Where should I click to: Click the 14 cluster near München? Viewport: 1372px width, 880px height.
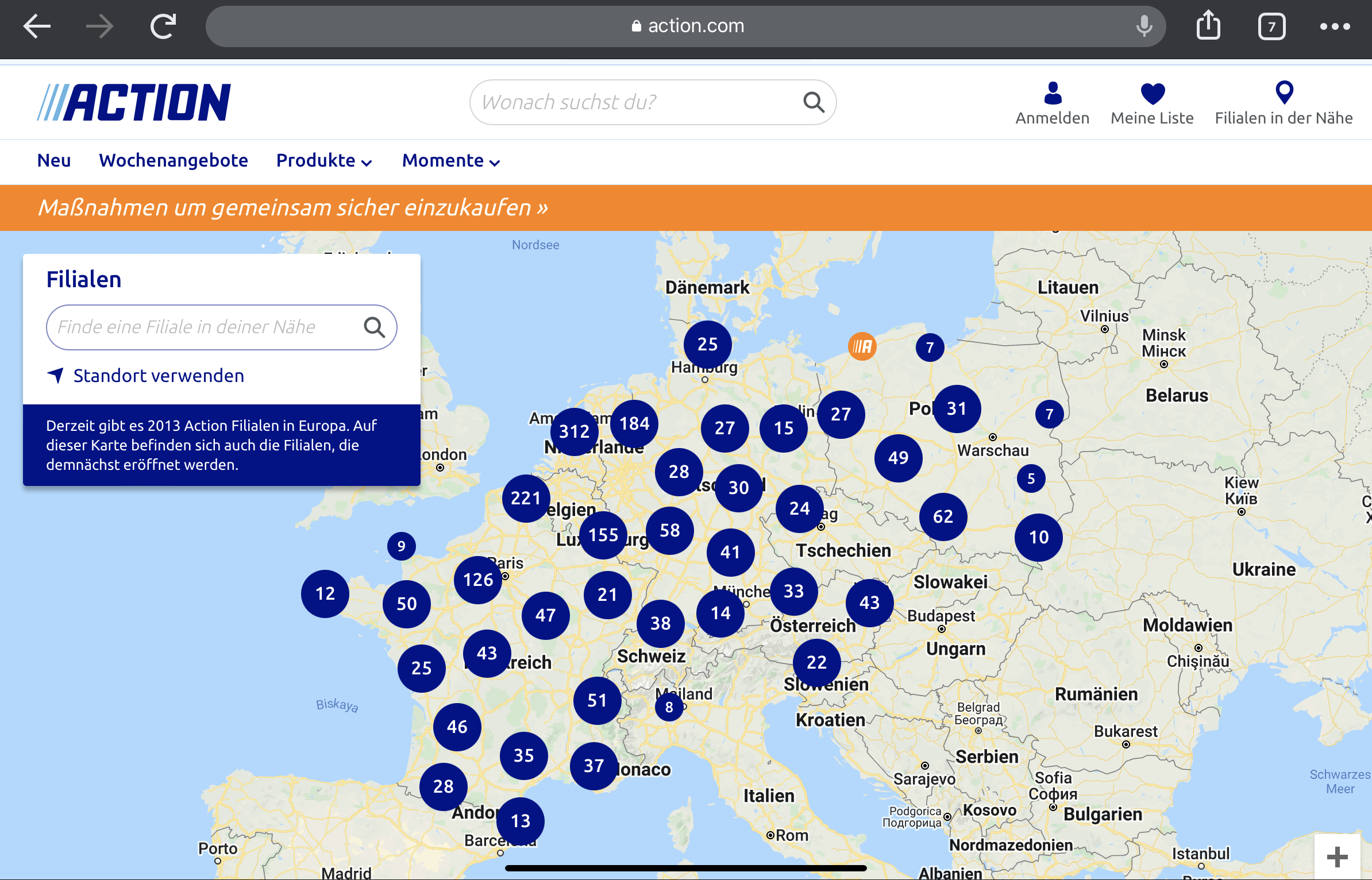(x=720, y=613)
